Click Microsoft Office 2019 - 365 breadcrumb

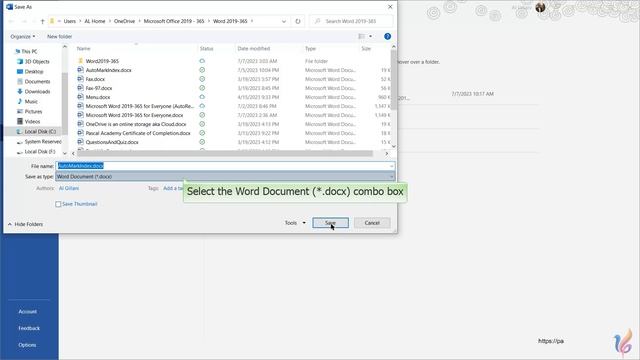coord(174,21)
